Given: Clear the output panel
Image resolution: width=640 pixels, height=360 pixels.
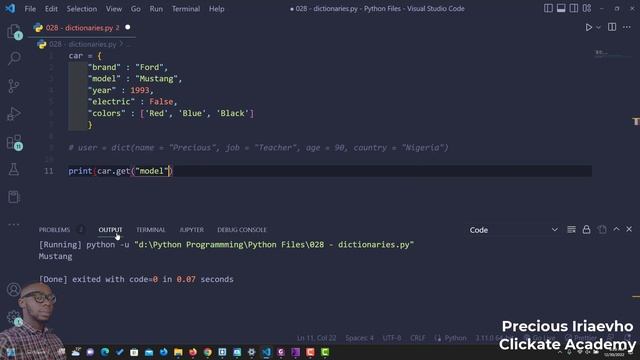Looking at the screenshot, I should tap(571, 229).
